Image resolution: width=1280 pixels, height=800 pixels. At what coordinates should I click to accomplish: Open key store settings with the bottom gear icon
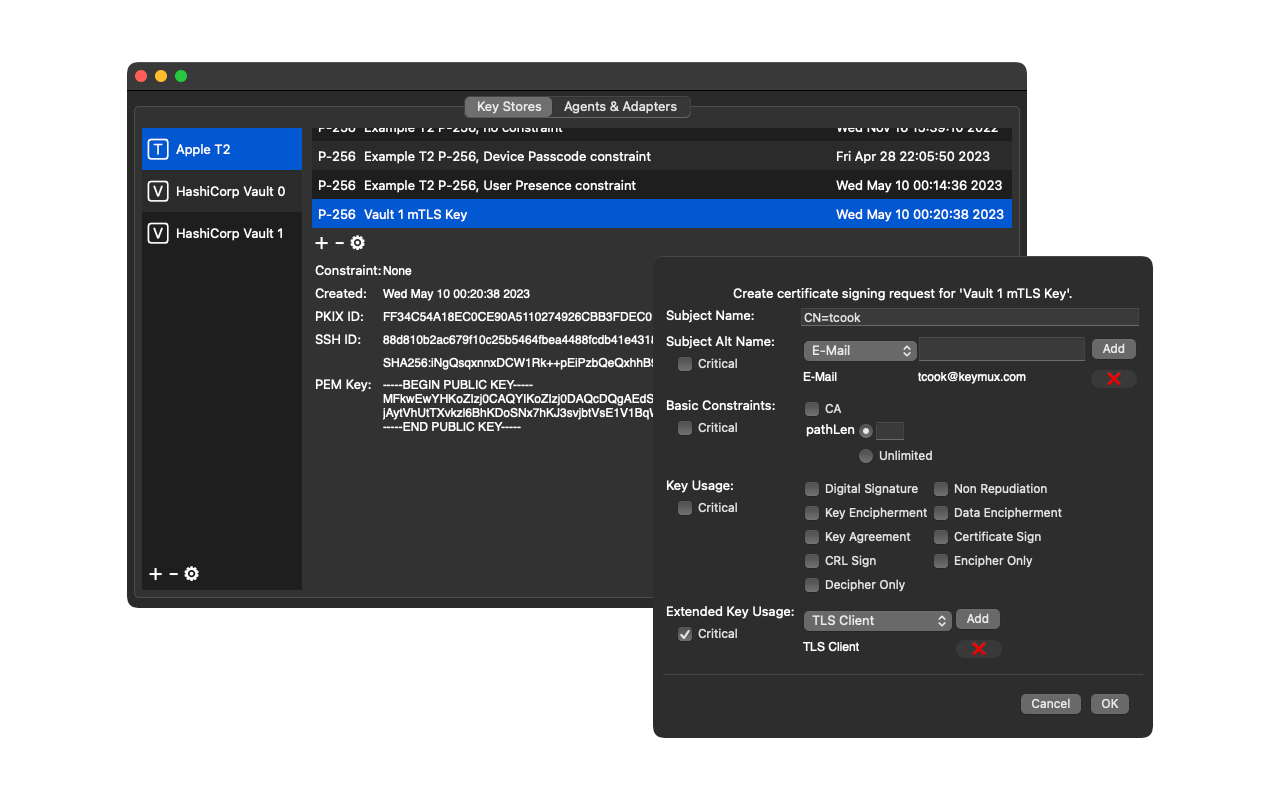[190, 574]
